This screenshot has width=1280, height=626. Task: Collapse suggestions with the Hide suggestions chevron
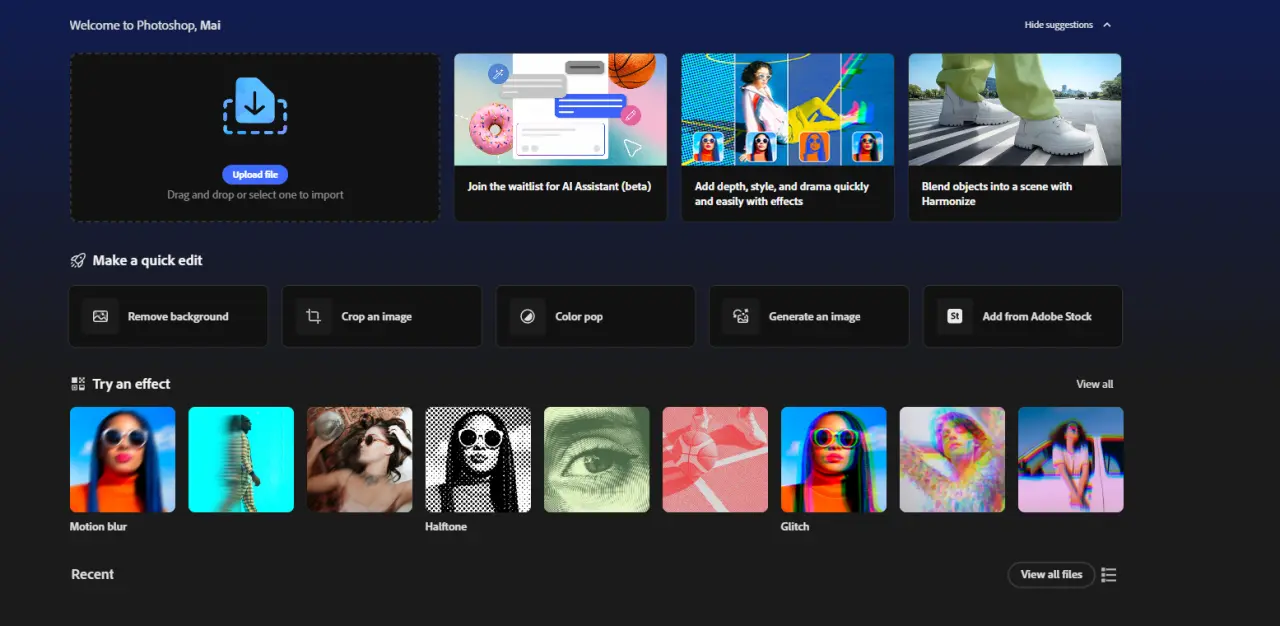[1106, 25]
